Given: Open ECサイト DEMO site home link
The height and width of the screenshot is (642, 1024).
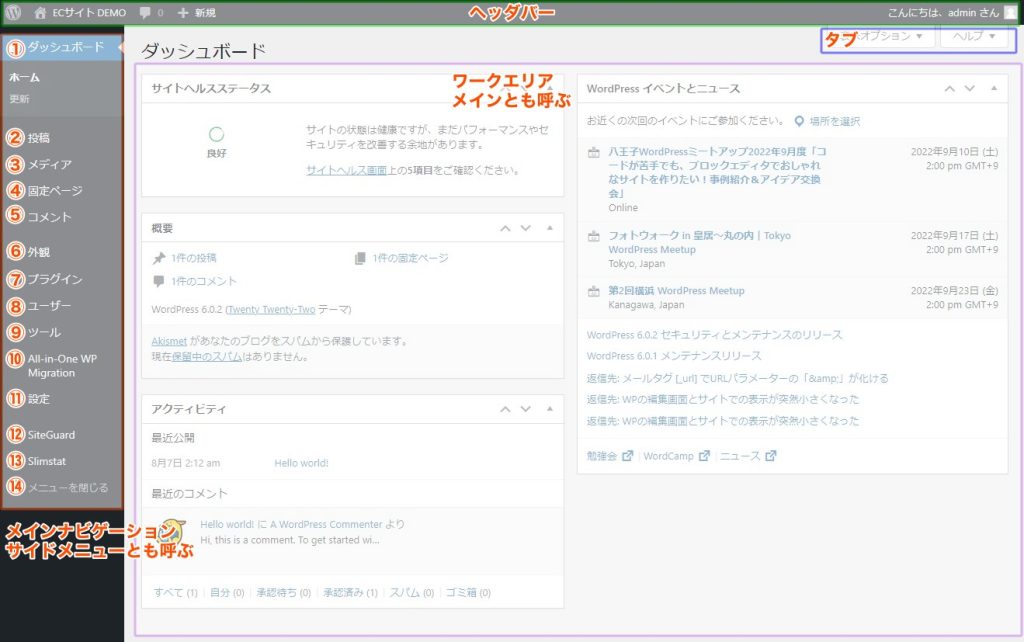Looking at the screenshot, I should coord(79,13).
